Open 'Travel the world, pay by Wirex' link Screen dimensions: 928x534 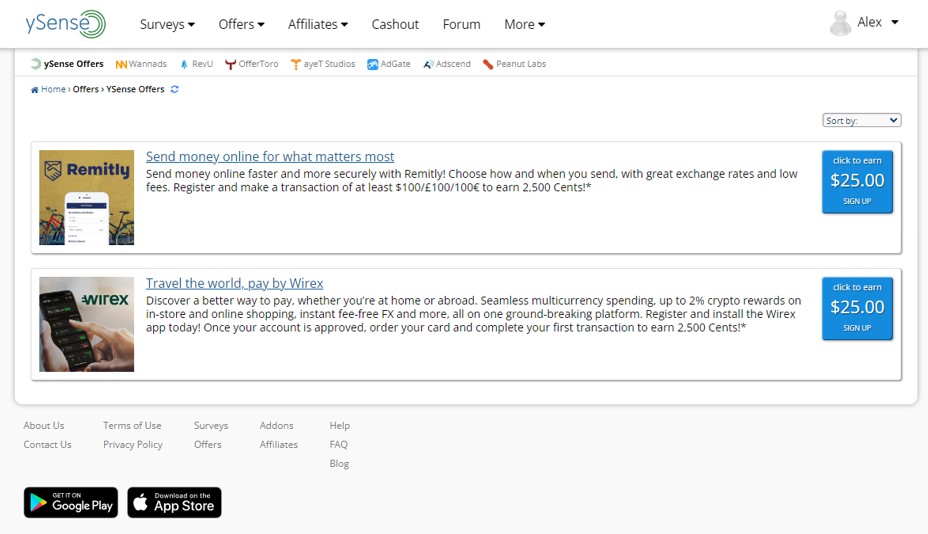[234, 283]
